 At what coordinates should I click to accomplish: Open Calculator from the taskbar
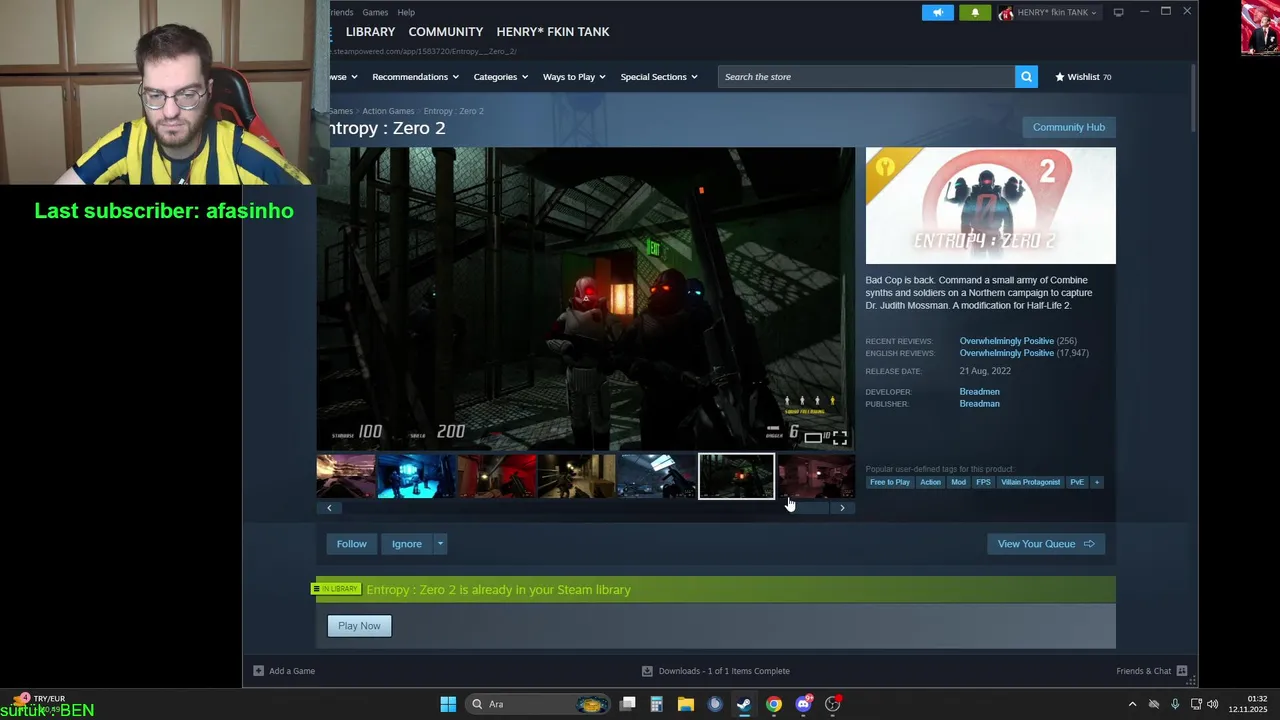657,704
